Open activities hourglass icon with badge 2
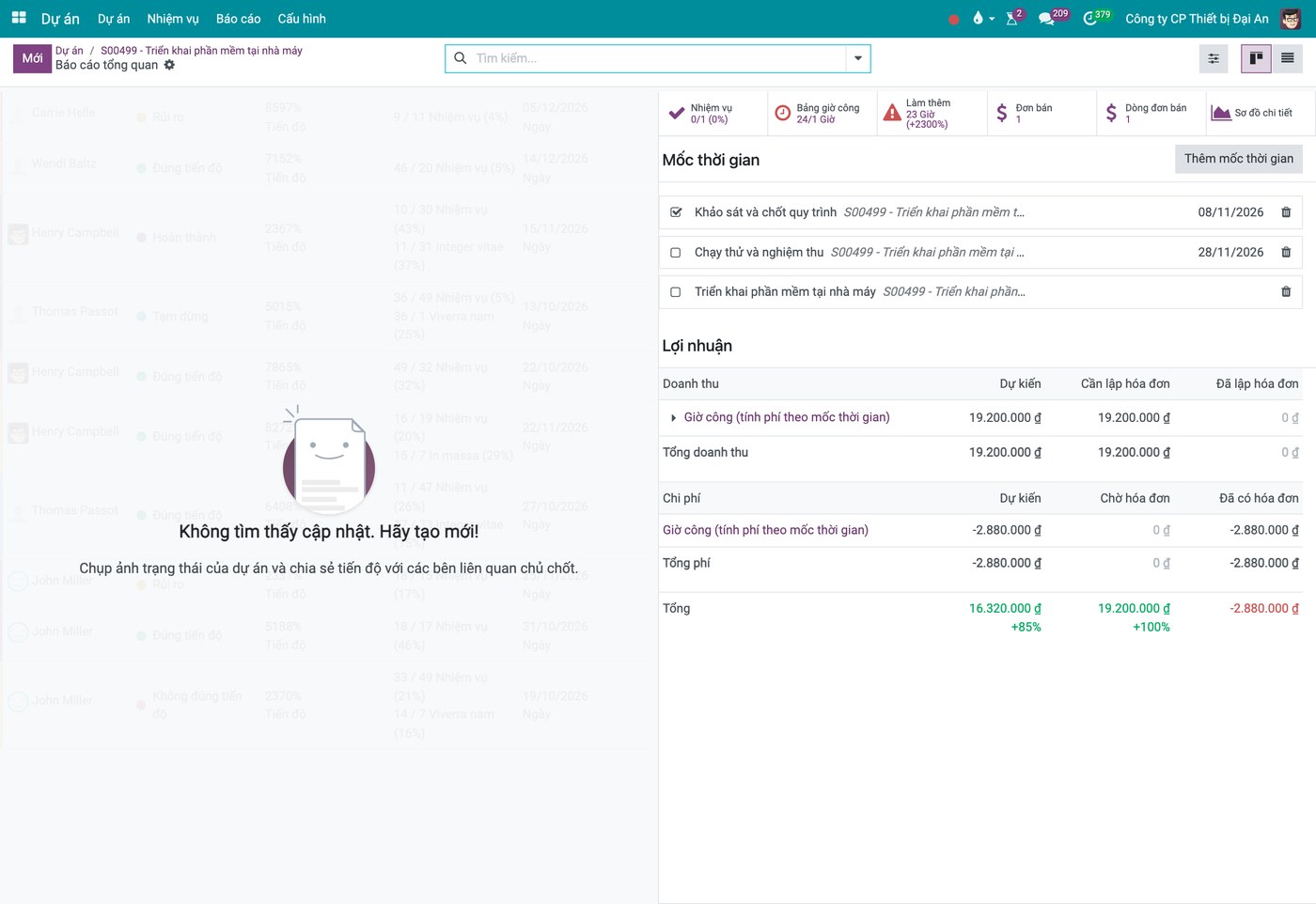The height and width of the screenshot is (904, 1316). coord(1012,18)
